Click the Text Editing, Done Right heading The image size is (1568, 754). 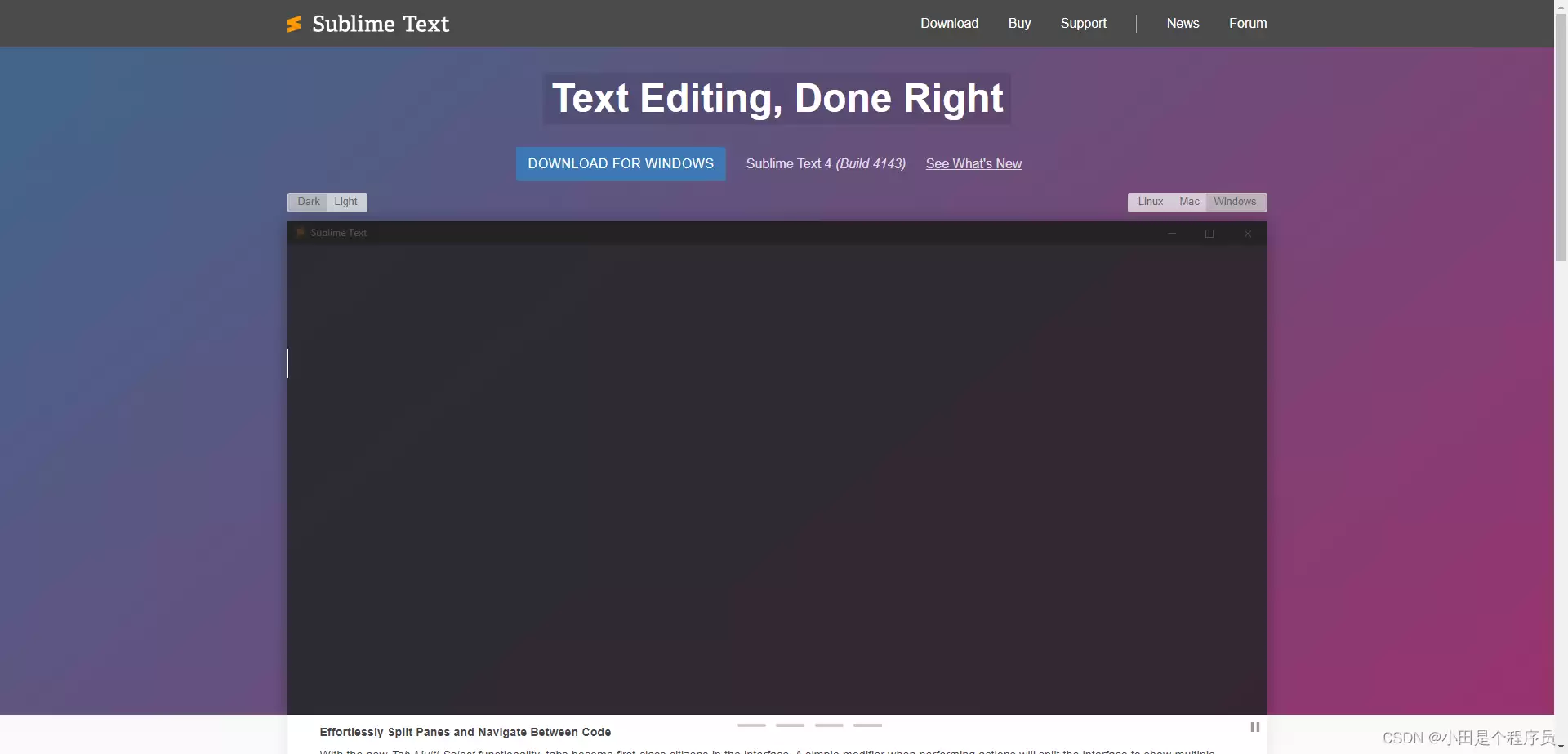click(x=777, y=99)
